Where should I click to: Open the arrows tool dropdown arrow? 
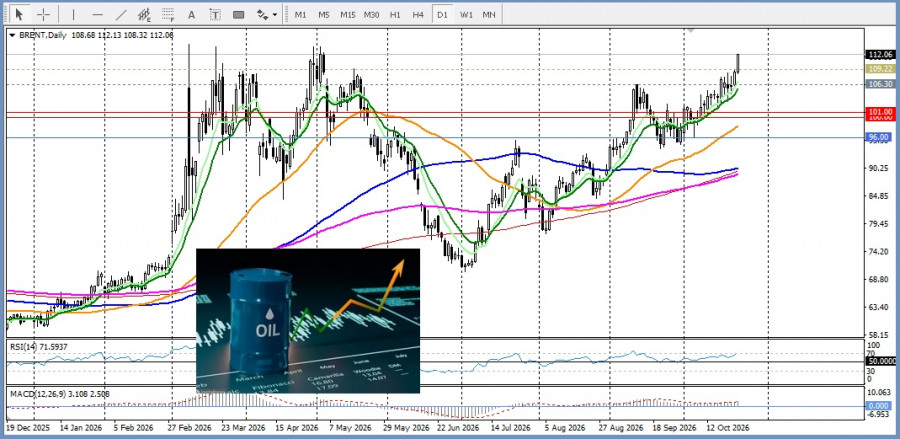point(276,15)
